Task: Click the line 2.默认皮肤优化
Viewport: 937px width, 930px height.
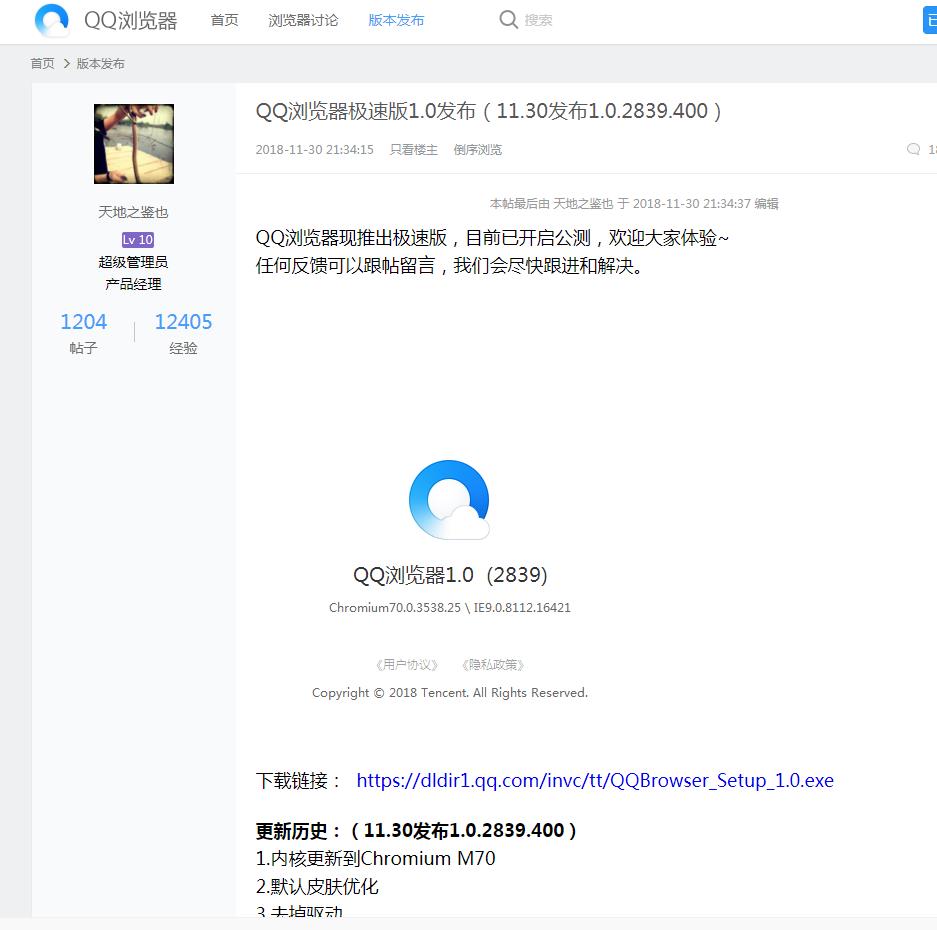Action: point(317,887)
